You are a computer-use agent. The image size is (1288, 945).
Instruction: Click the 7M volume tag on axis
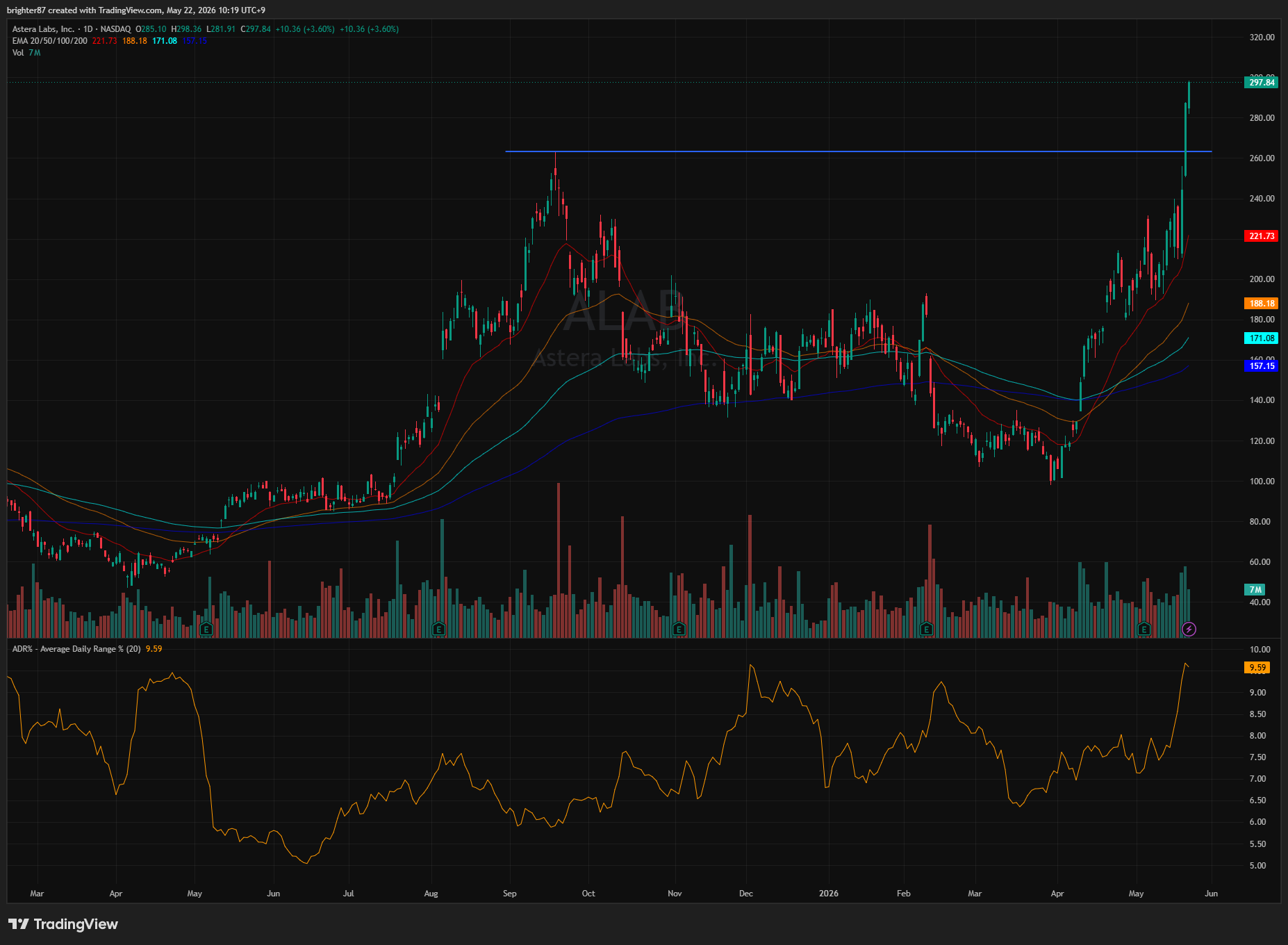1255,590
